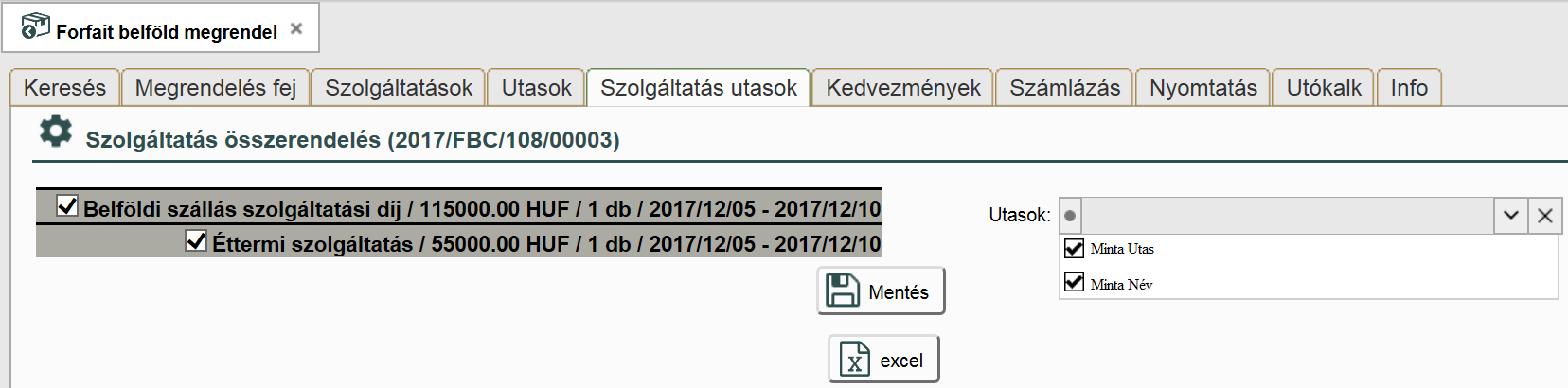Click the grey dot in Utasok field
This screenshot has width=1568, height=388.
1070,216
